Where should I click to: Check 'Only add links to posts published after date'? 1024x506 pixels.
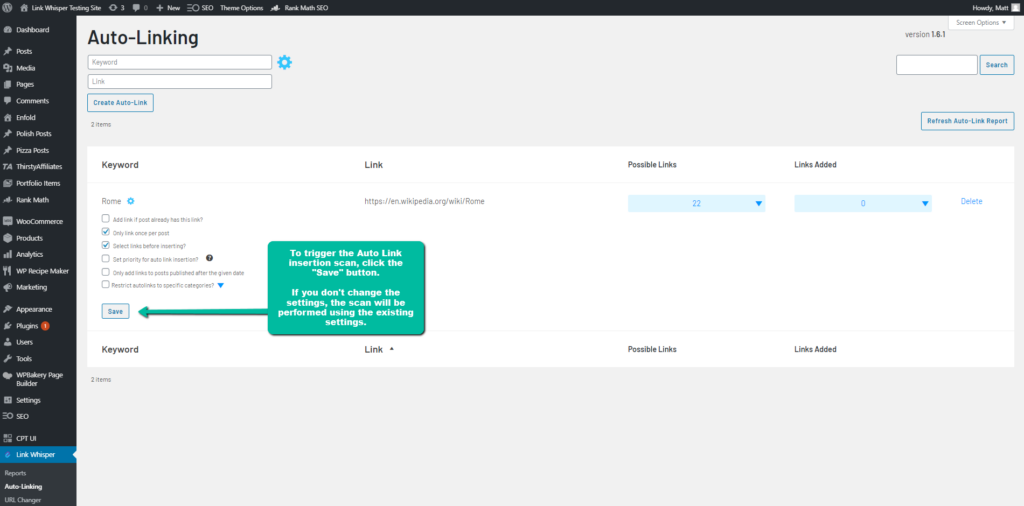106,272
